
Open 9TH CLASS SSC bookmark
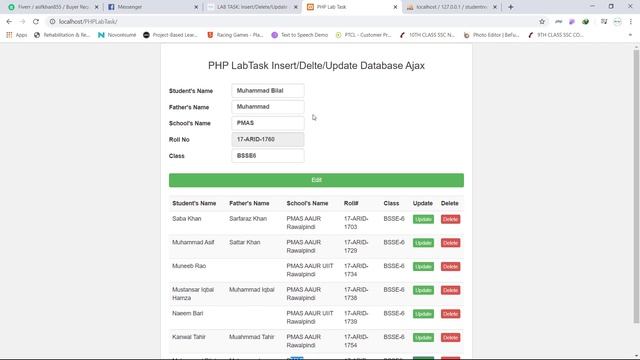pyautogui.click(x=556, y=35)
